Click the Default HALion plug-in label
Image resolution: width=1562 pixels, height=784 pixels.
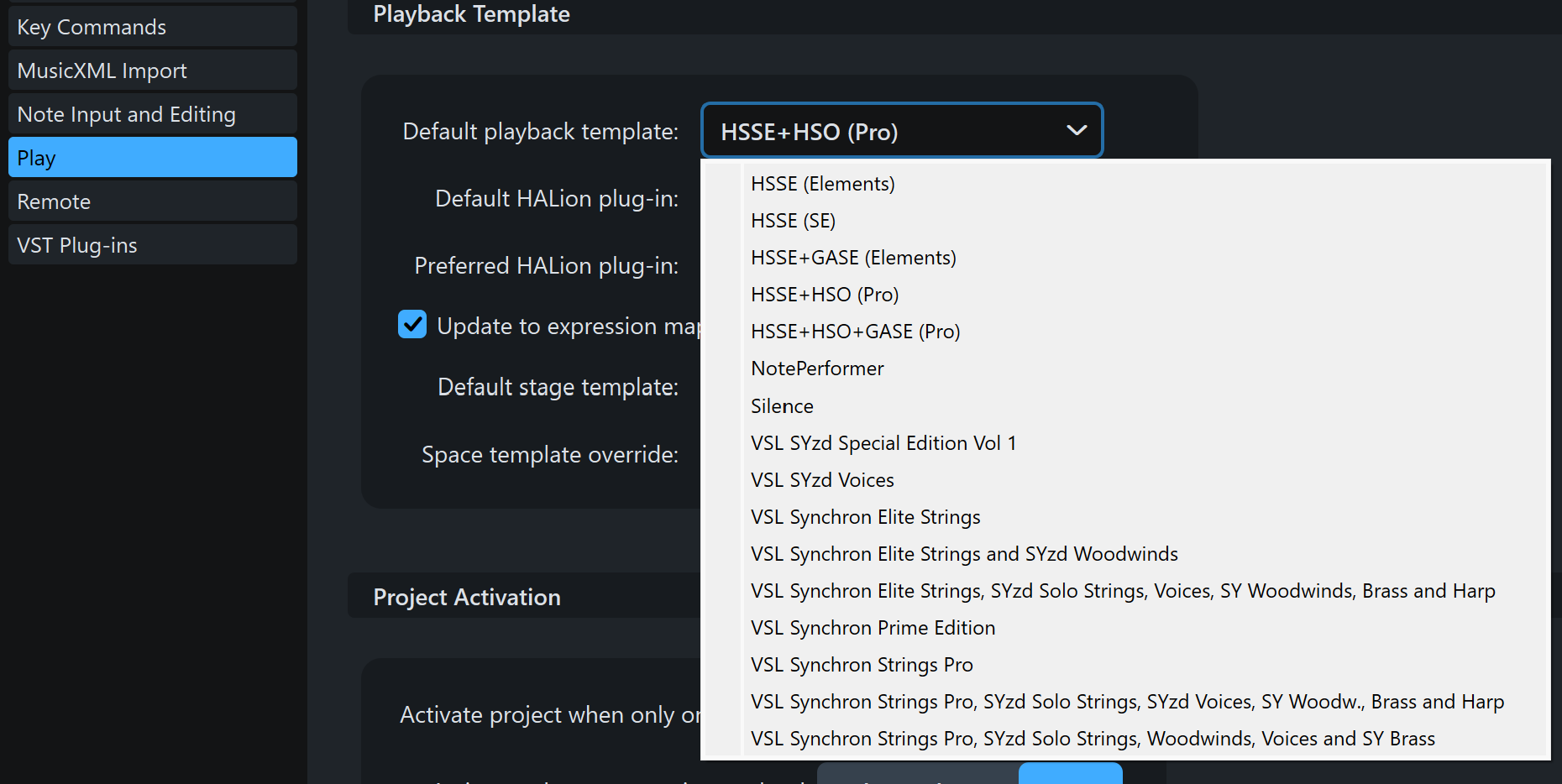pyautogui.click(x=556, y=199)
